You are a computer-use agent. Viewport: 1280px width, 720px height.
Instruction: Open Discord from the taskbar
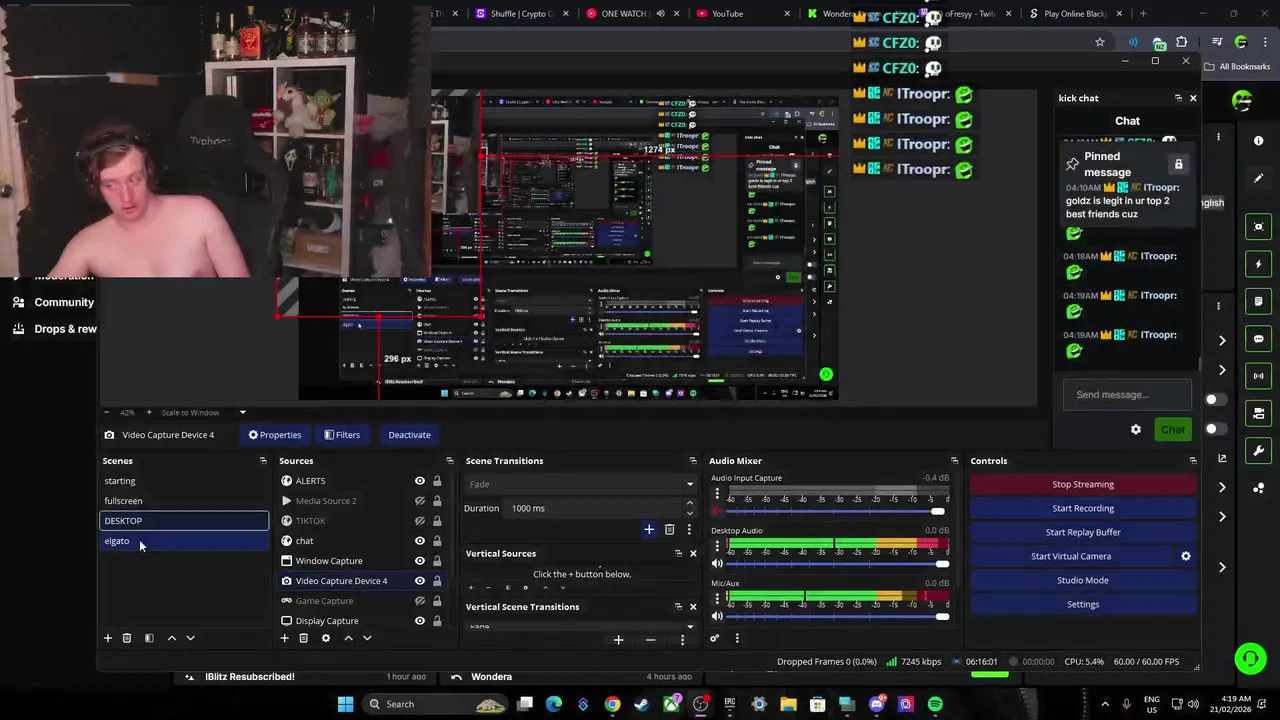tap(877, 704)
